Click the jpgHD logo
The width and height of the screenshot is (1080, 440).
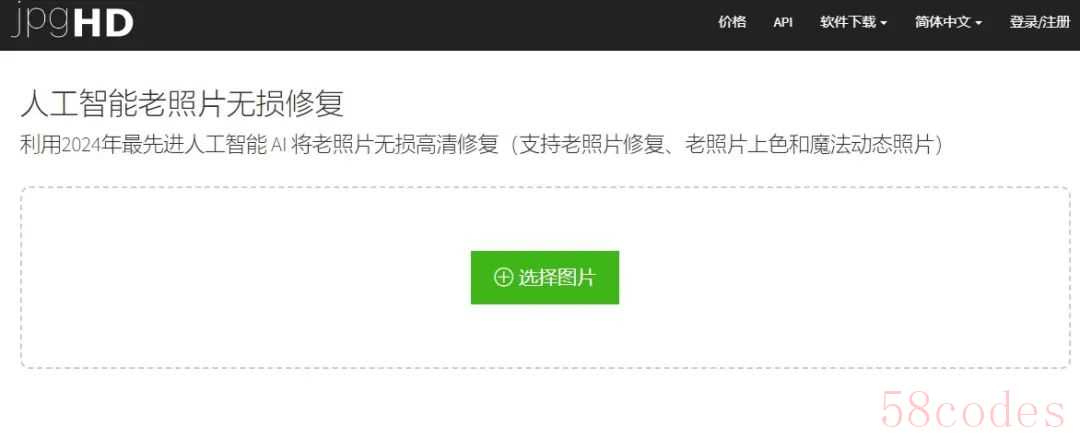[72, 23]
